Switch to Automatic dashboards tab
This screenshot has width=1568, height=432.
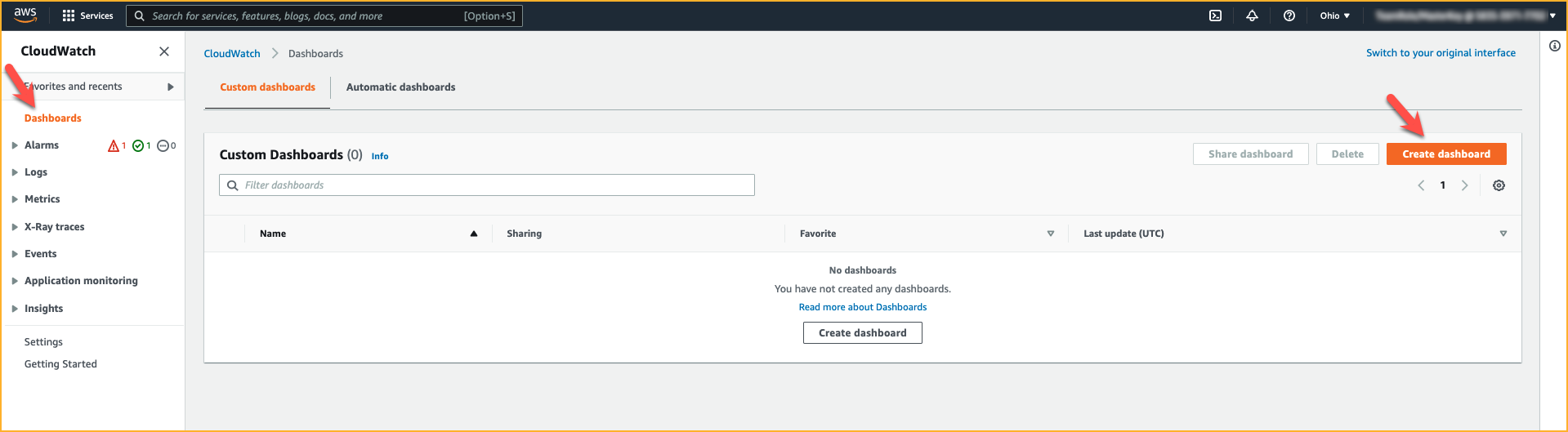pyautogui.click(x=400, y=87)
